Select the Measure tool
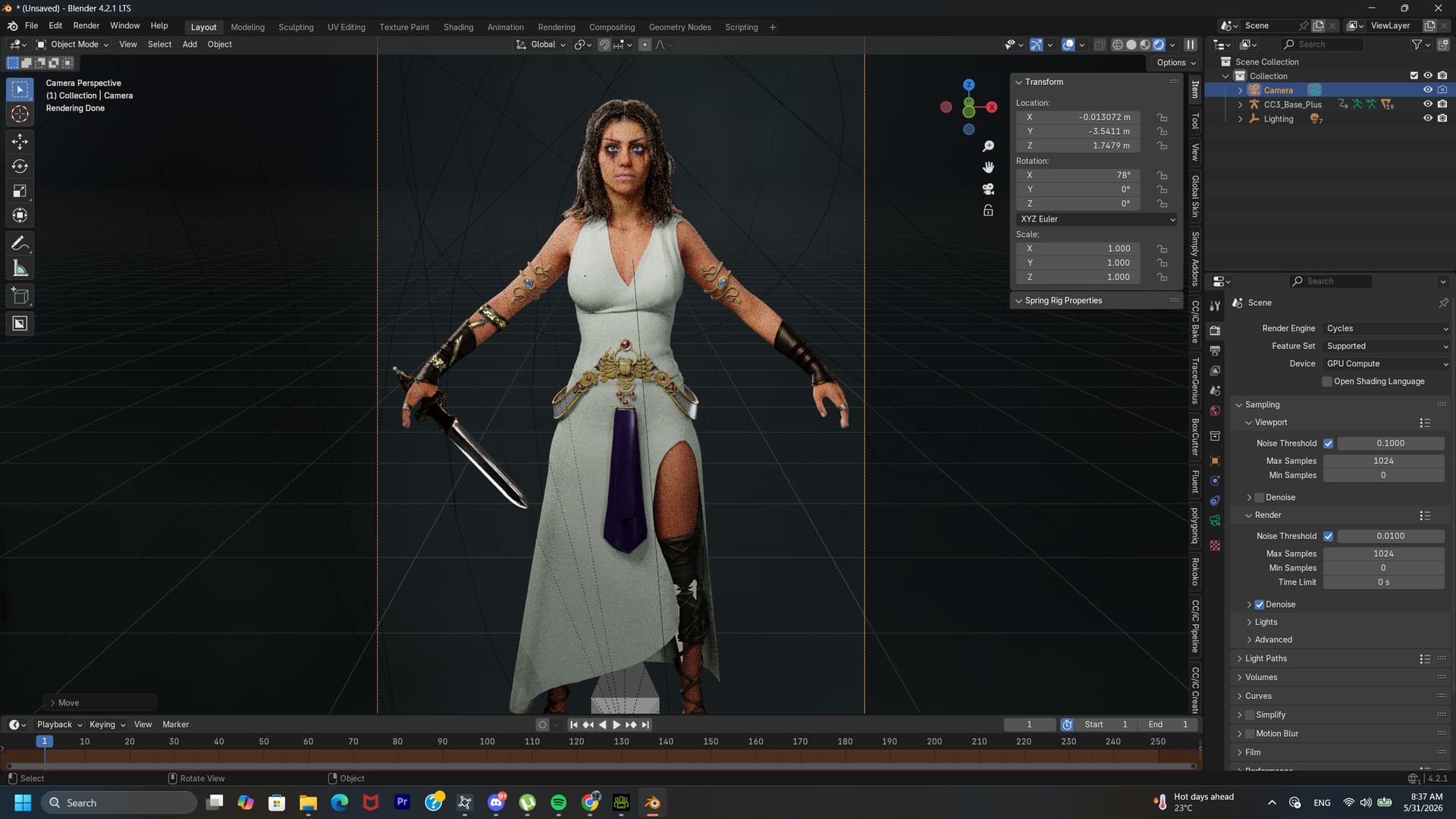Screen dimensions: 1456x819 (x=20, y=268)
